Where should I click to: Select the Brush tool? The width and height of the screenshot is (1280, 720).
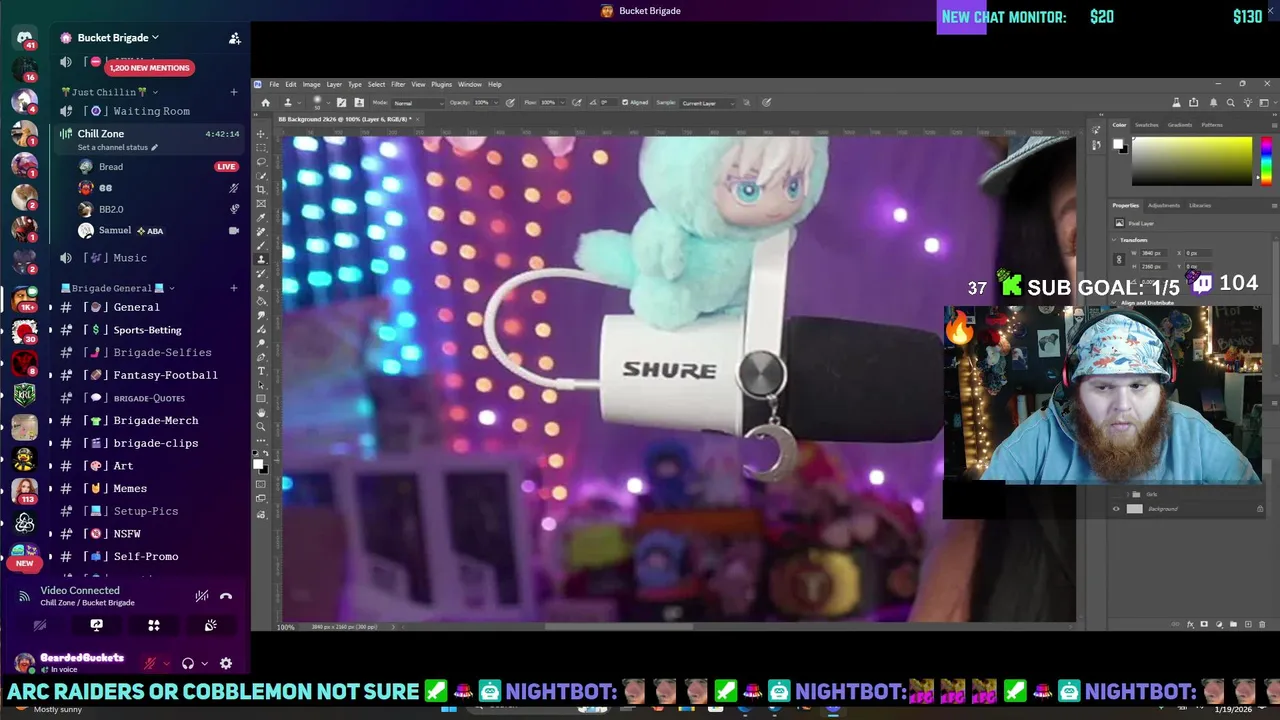click(261, 244)
